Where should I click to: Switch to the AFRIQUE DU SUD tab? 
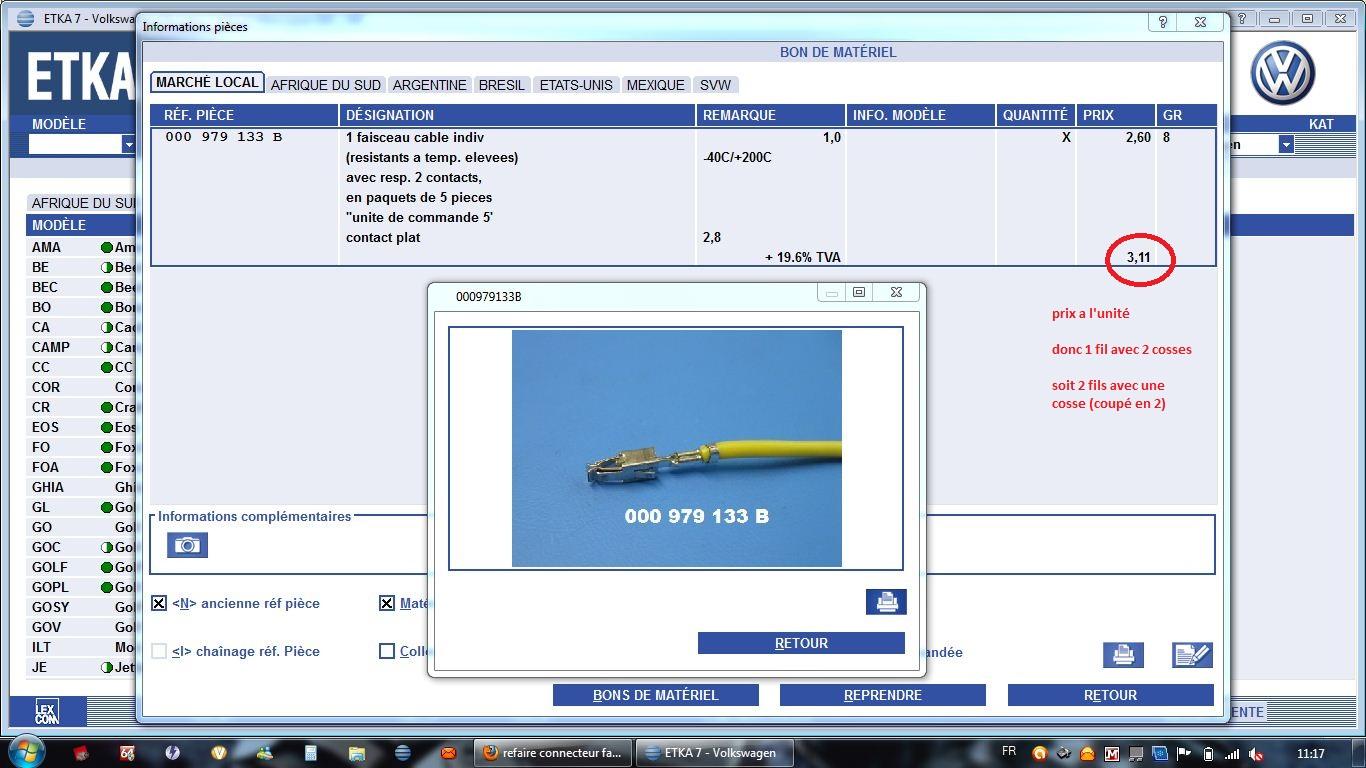(x=326, y=85)
